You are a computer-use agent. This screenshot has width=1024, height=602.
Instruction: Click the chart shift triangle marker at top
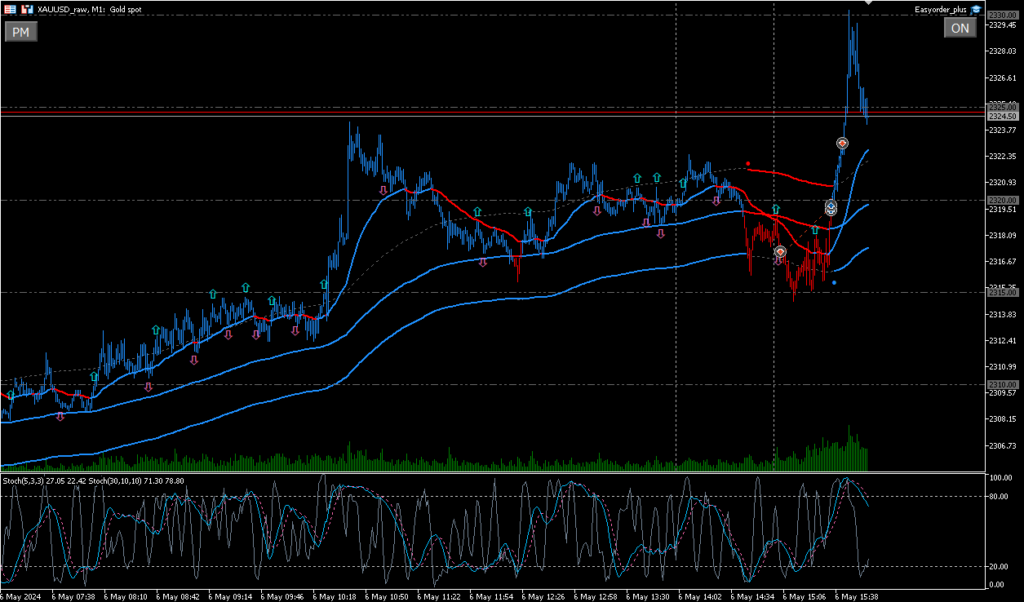pyautogui.click(x=868, y=3)
